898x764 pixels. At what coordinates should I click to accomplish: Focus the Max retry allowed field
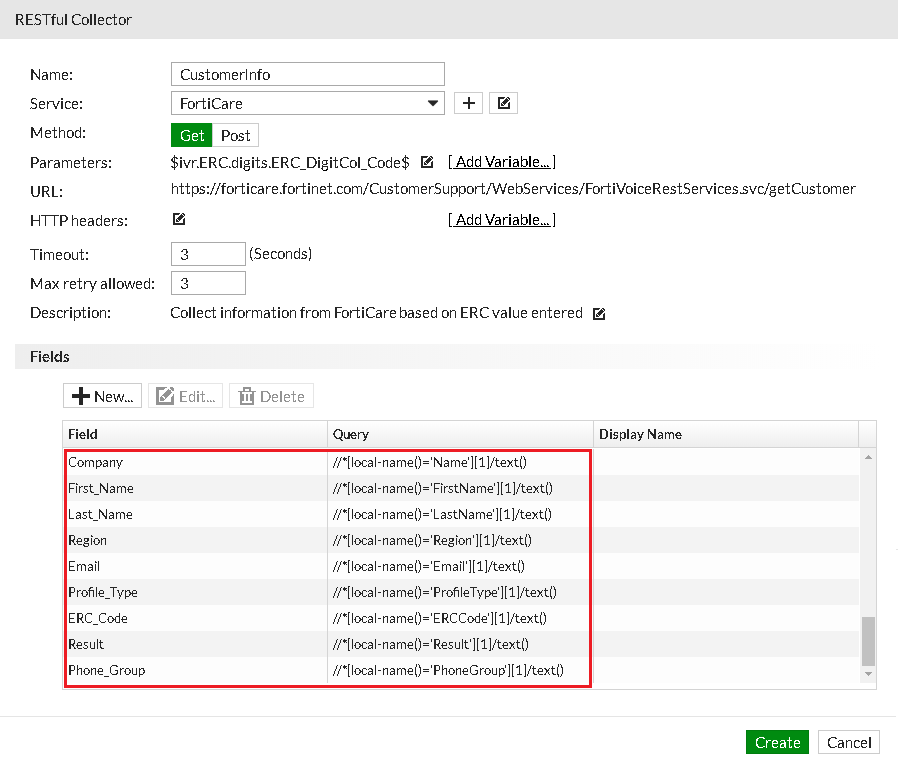pyautogui.click(x=208, y=283)
